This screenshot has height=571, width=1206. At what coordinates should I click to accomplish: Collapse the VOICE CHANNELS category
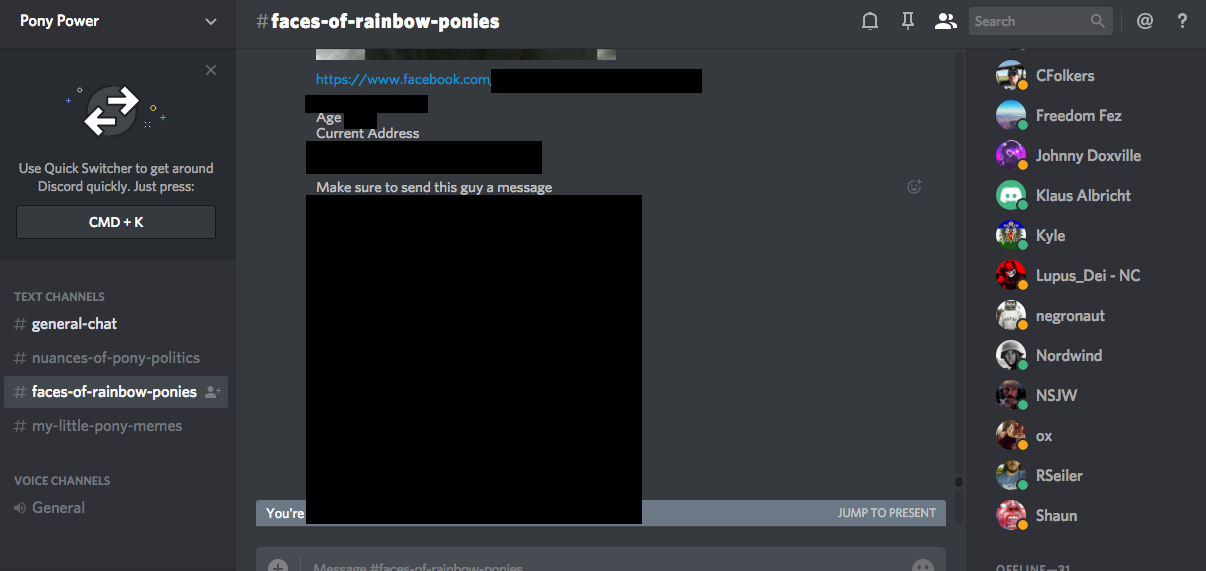pos(62,481)
